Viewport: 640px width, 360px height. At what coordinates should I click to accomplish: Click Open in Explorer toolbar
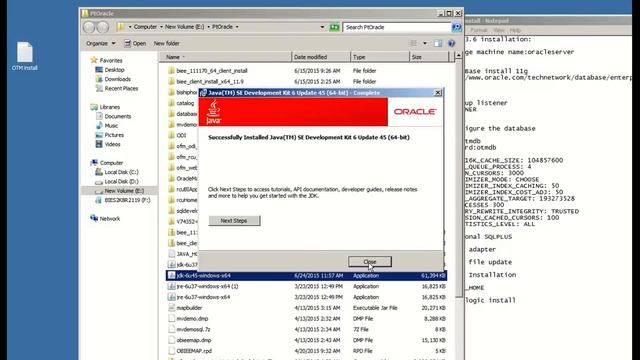135,43
